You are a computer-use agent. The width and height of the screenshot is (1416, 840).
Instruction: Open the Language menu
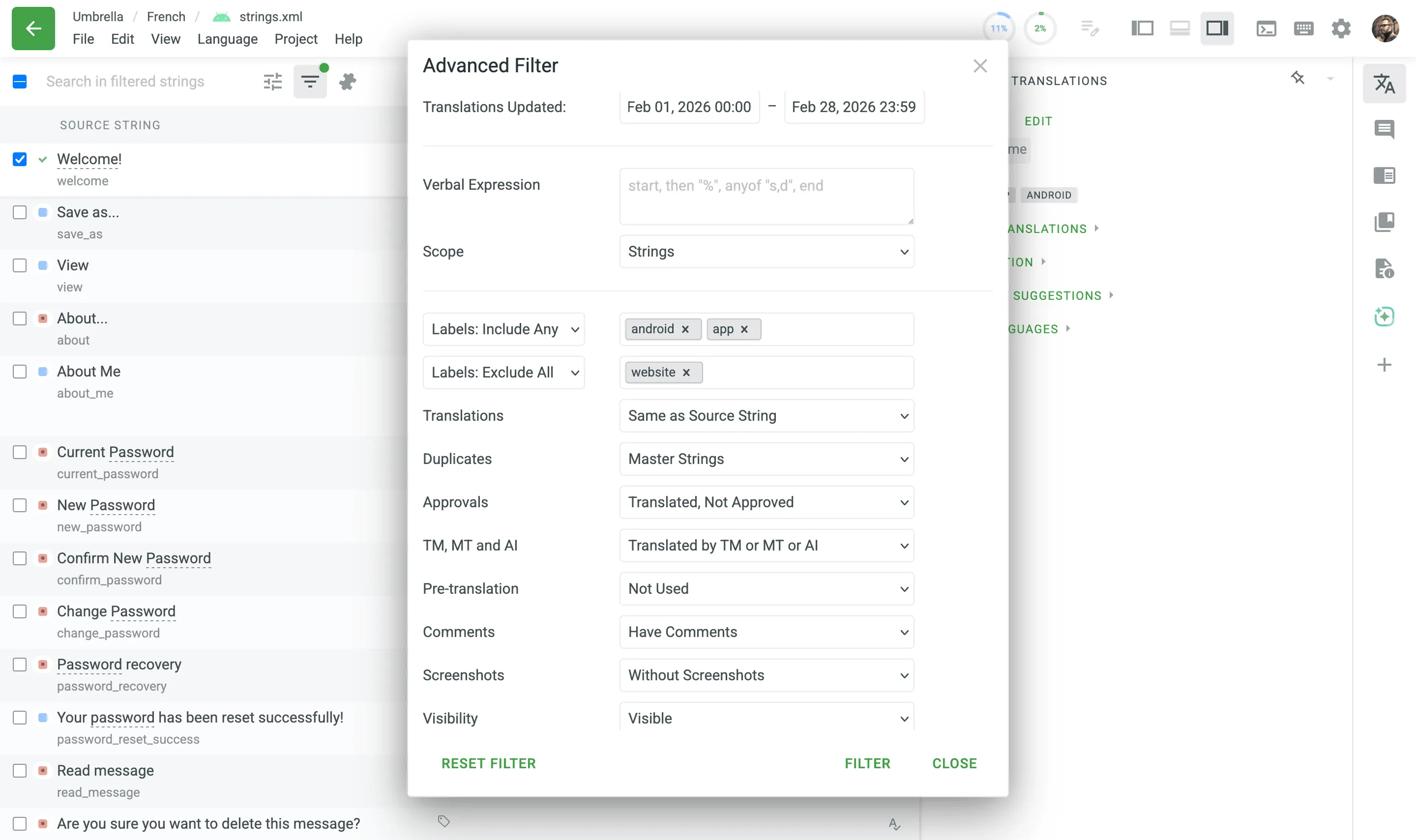click(x=227, y=39)
